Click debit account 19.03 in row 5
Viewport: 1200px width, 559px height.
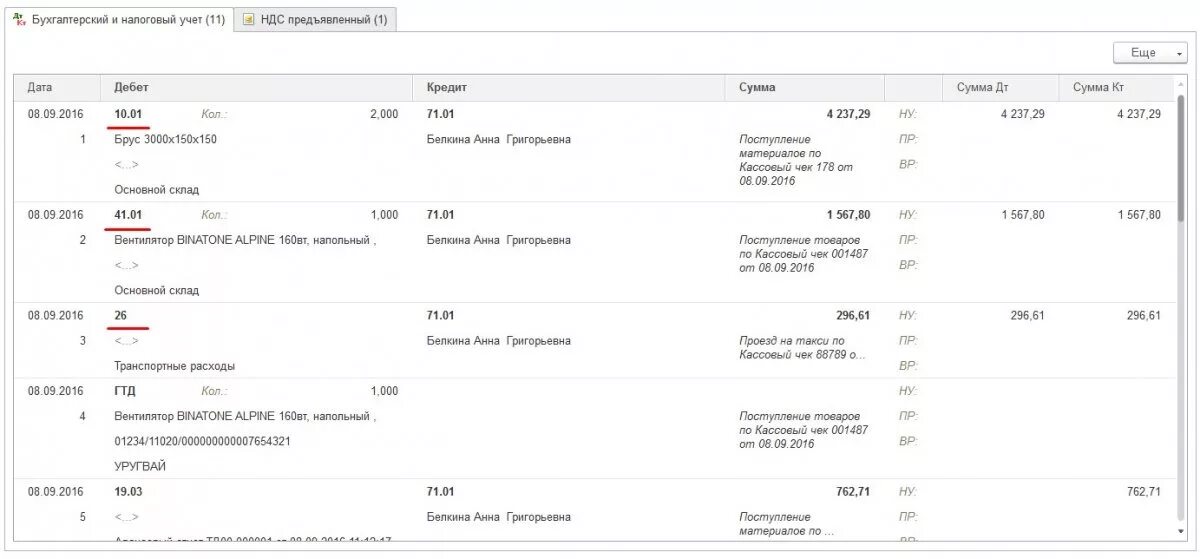128,492
